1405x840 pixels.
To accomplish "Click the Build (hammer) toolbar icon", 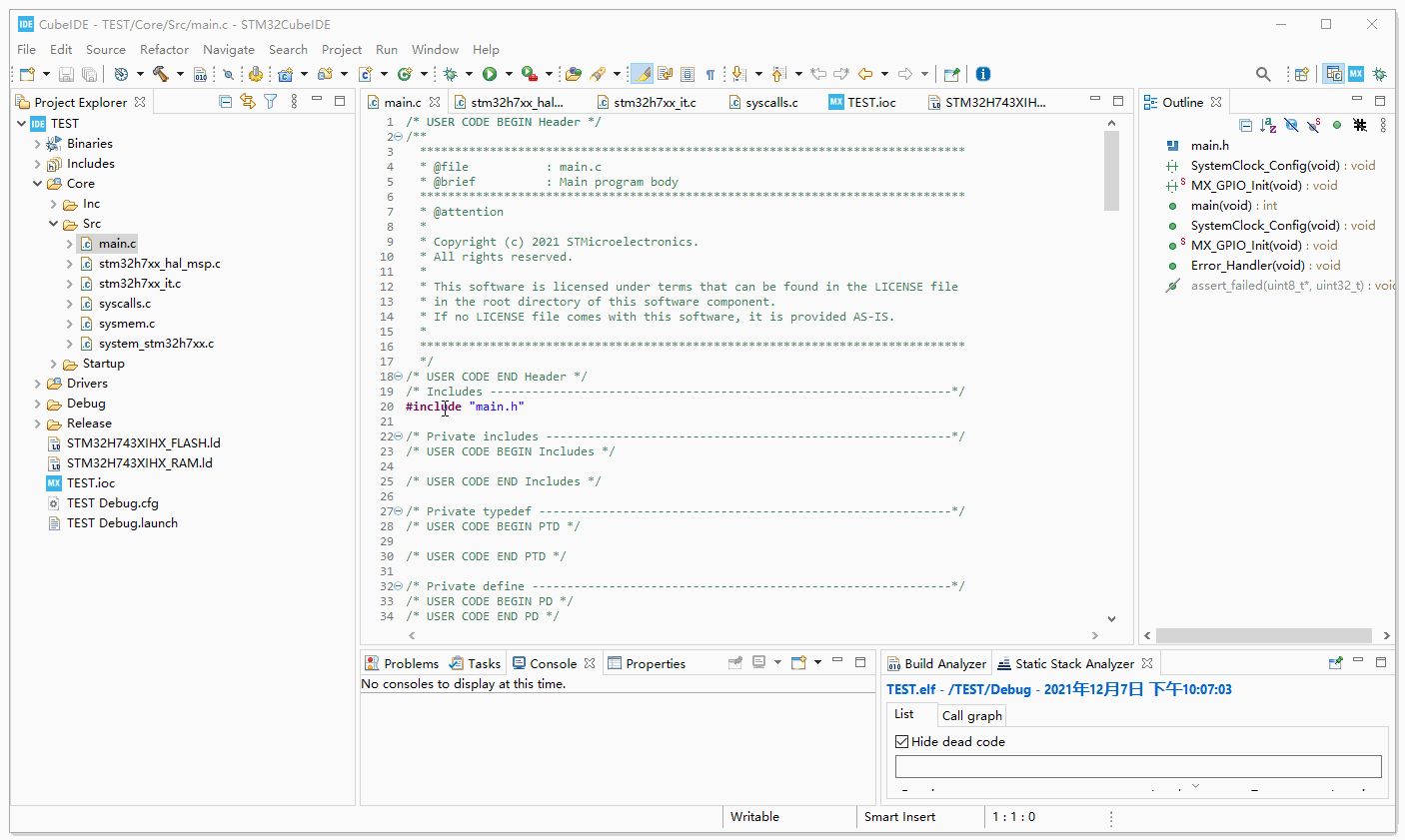I will pyautogui.click(x=160, y=74).
